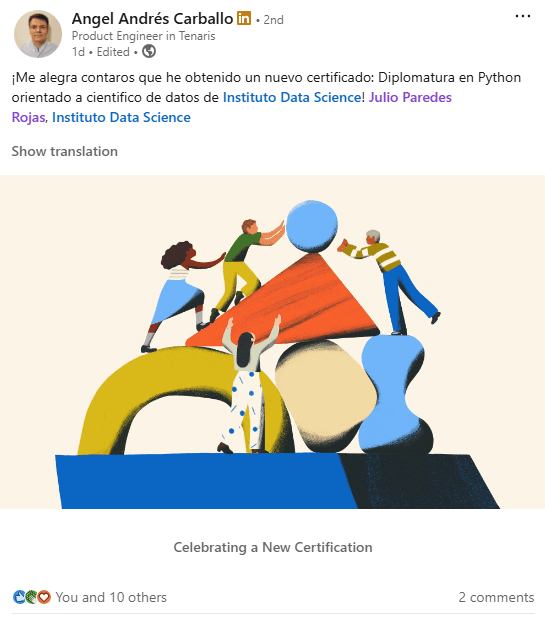Click the 'Celebrating a New Certification' caption
Screen dimensions: 545x619
(273, 547)
